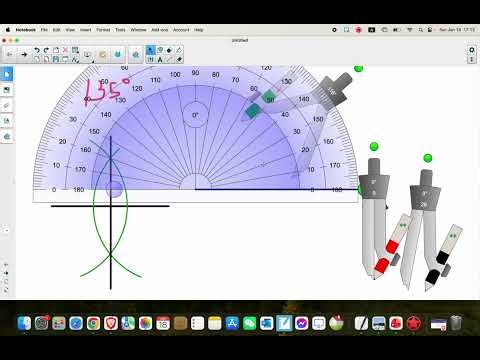Click the Undo icon
The width and height of the screenshot is (480, 360).
tap(37, 50)
